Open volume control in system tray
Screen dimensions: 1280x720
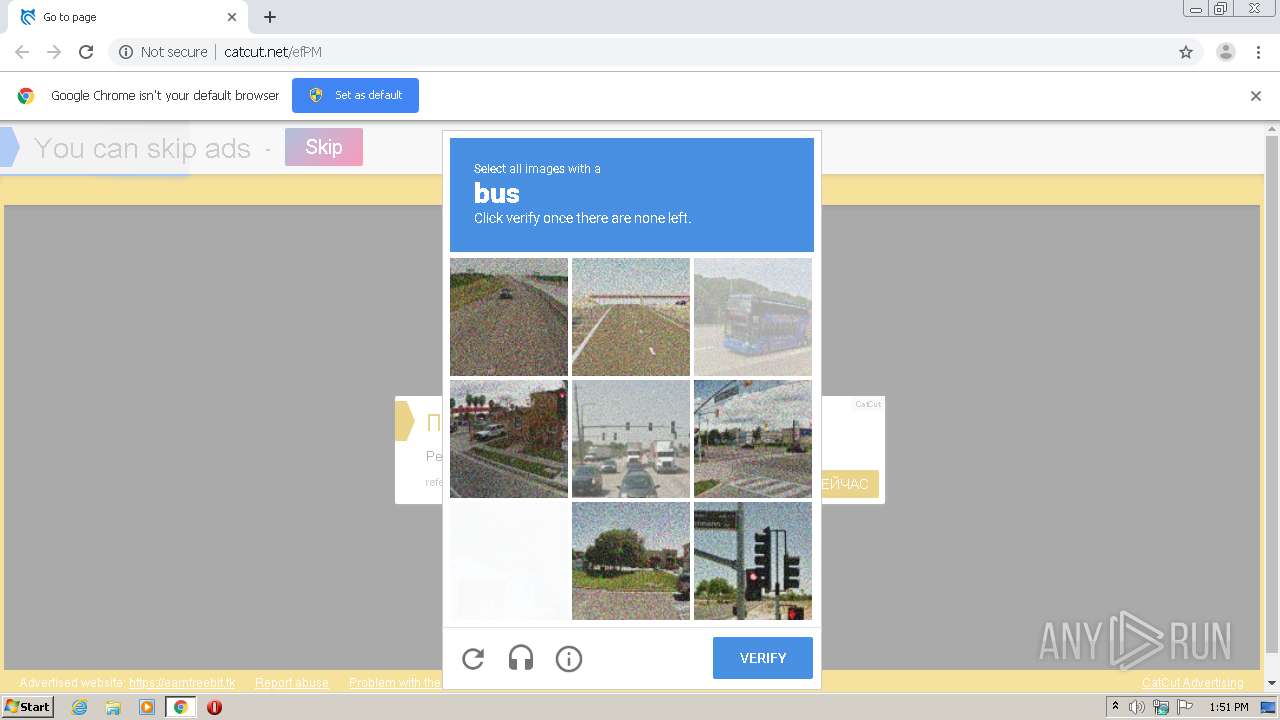[x=1137, y=707]
